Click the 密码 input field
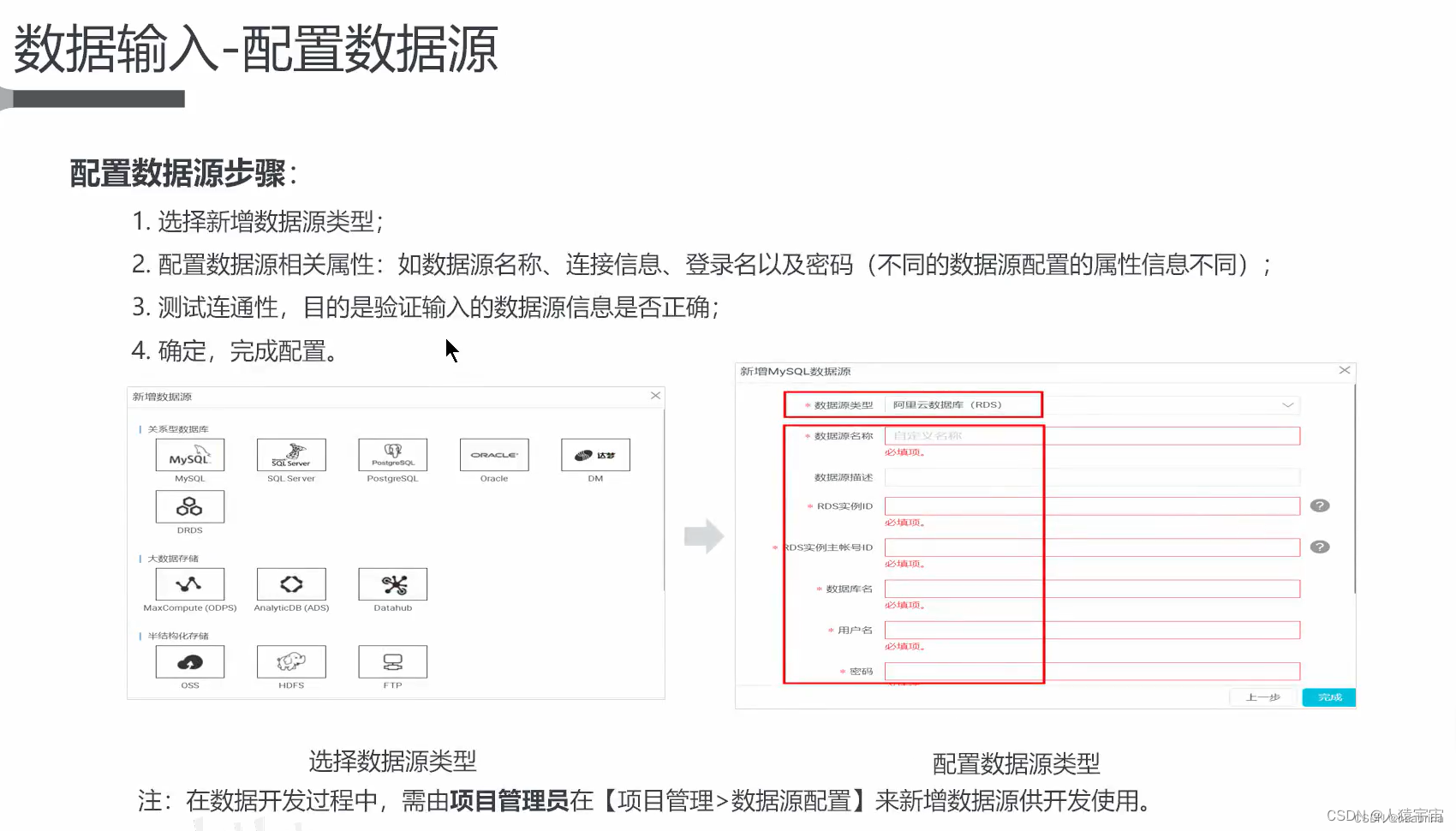 (x=1092, y=672)
